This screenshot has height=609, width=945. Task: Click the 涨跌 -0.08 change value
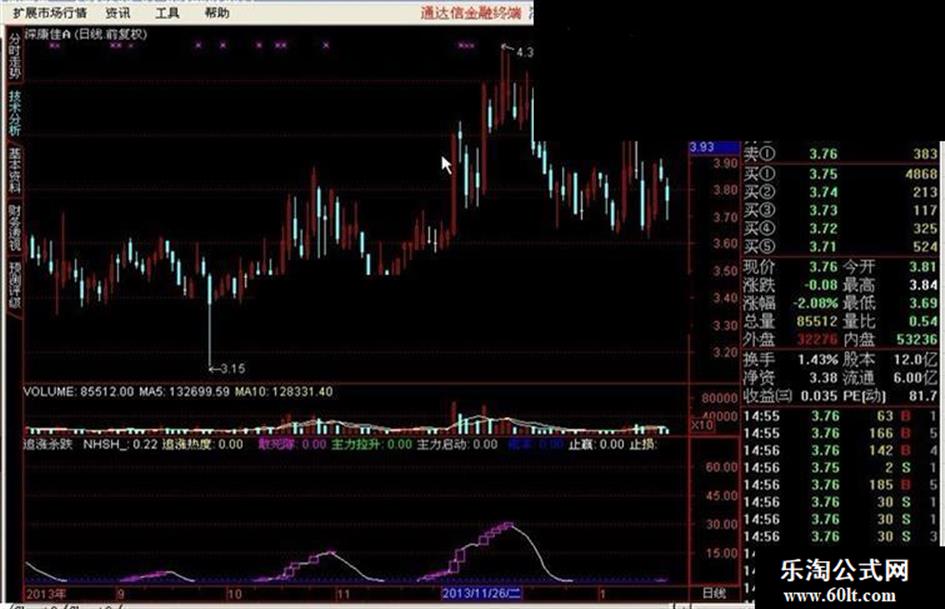coord(790,285)
